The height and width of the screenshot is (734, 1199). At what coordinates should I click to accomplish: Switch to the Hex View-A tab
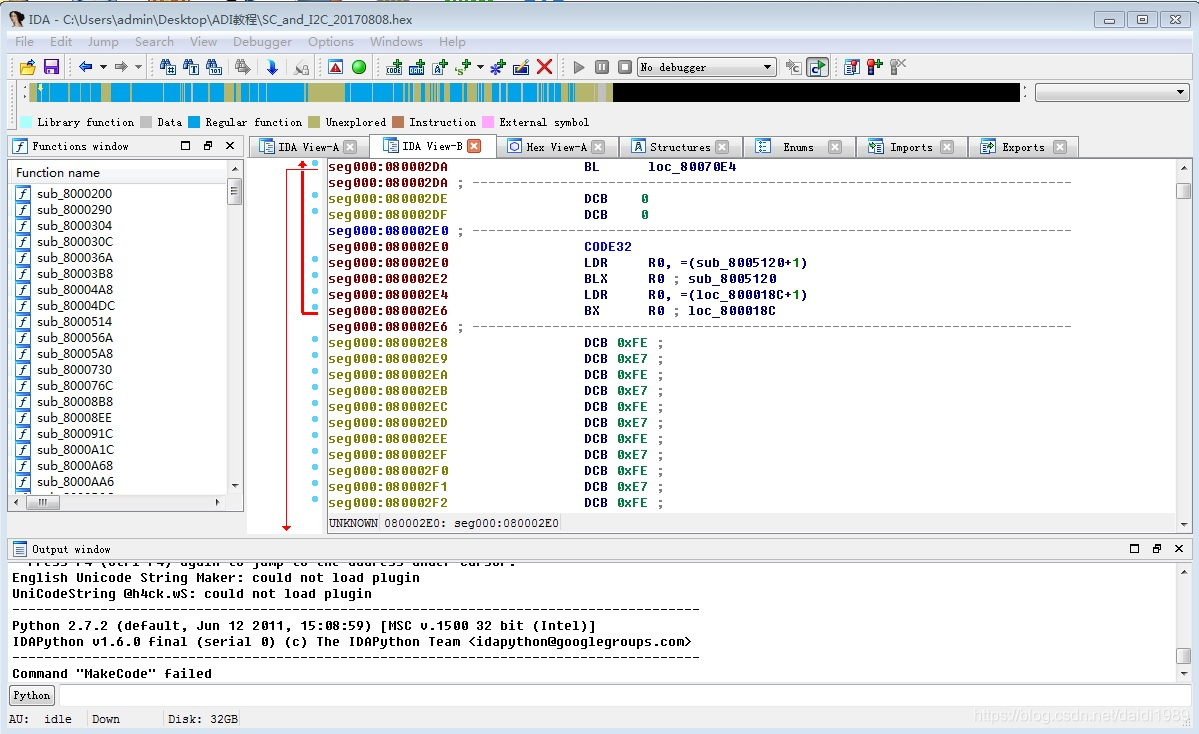pyautogui.click(x=556, y=147)
